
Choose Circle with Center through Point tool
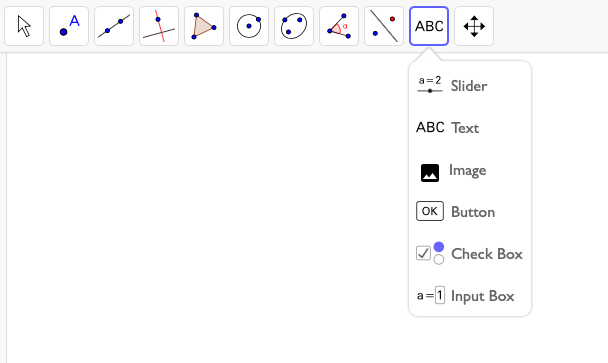(x=249, y=26)
